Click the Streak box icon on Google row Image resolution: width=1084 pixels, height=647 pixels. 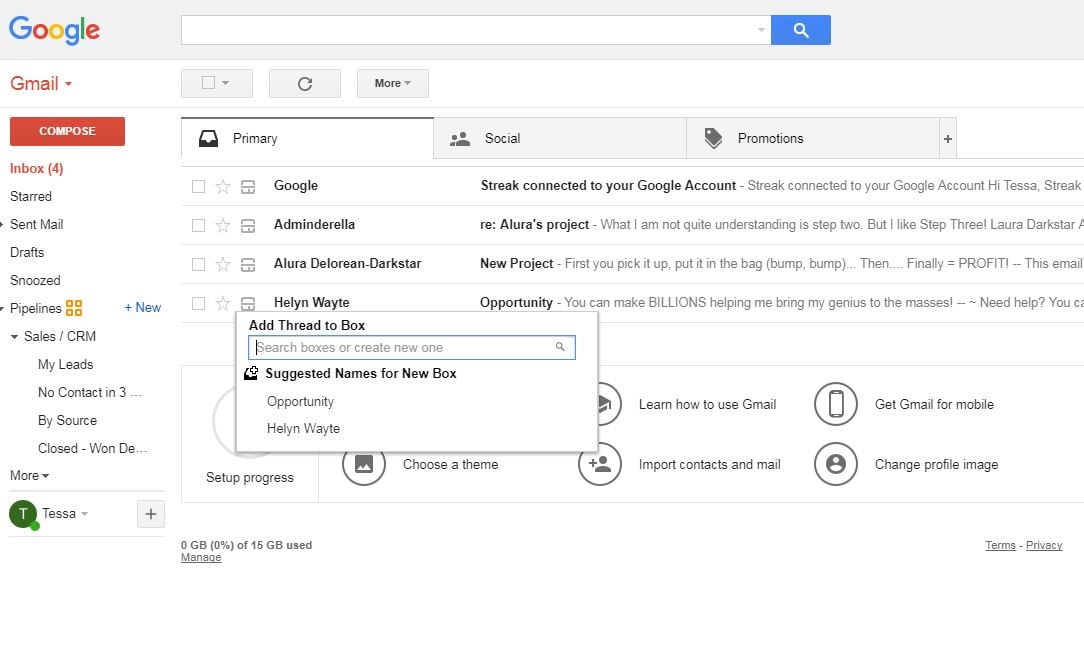point(247,187)
